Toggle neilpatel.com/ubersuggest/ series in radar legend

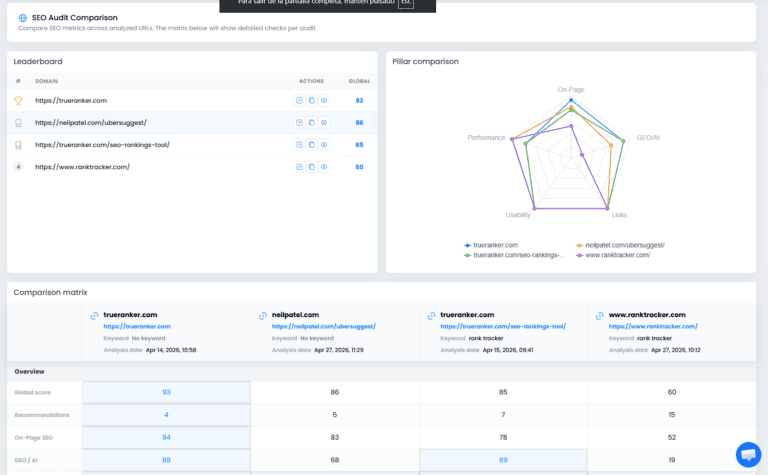tap(620, 245)
